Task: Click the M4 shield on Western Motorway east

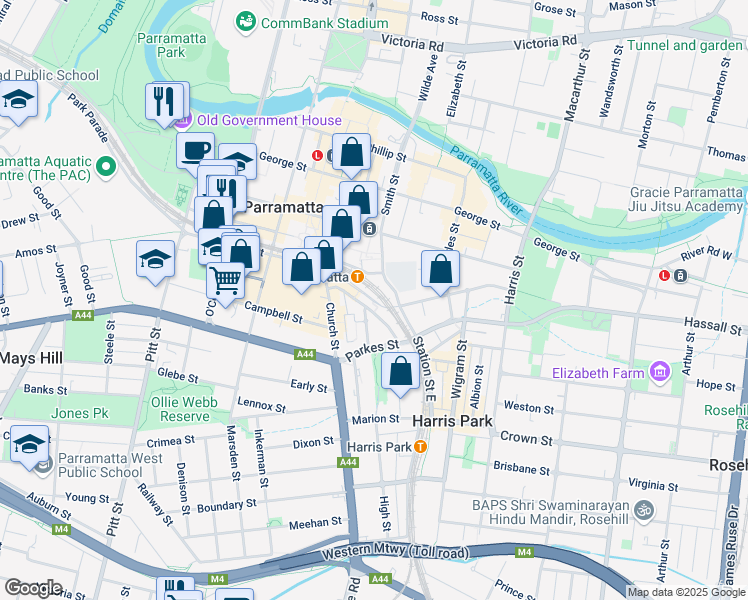Action: (x=524, y=552)
